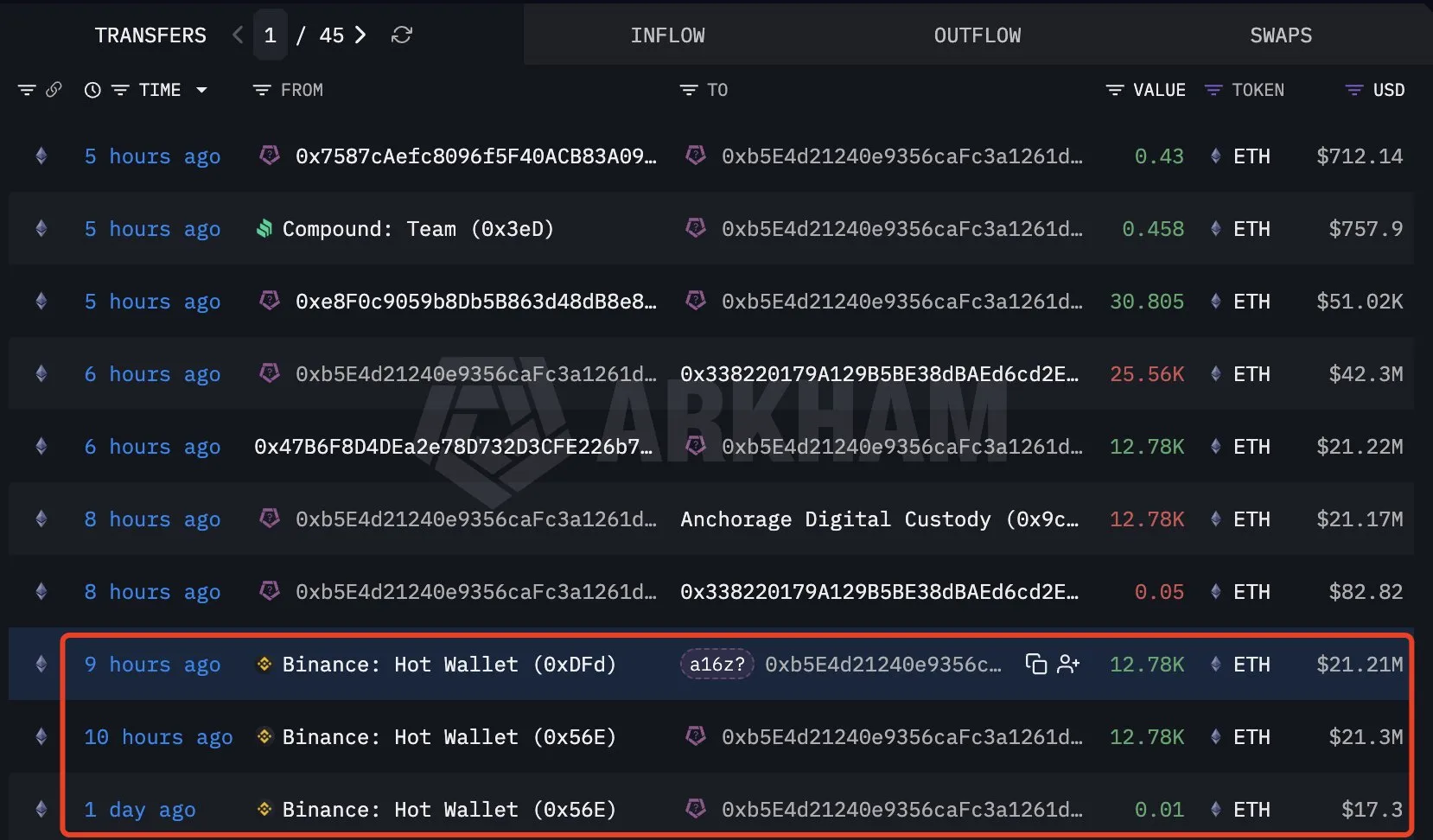The image size is (1433, 840).
Task: Open sender address 0x47B6F8D4DEa2e78D732D3CFE226b7…
Action: (x=454, y=447)
